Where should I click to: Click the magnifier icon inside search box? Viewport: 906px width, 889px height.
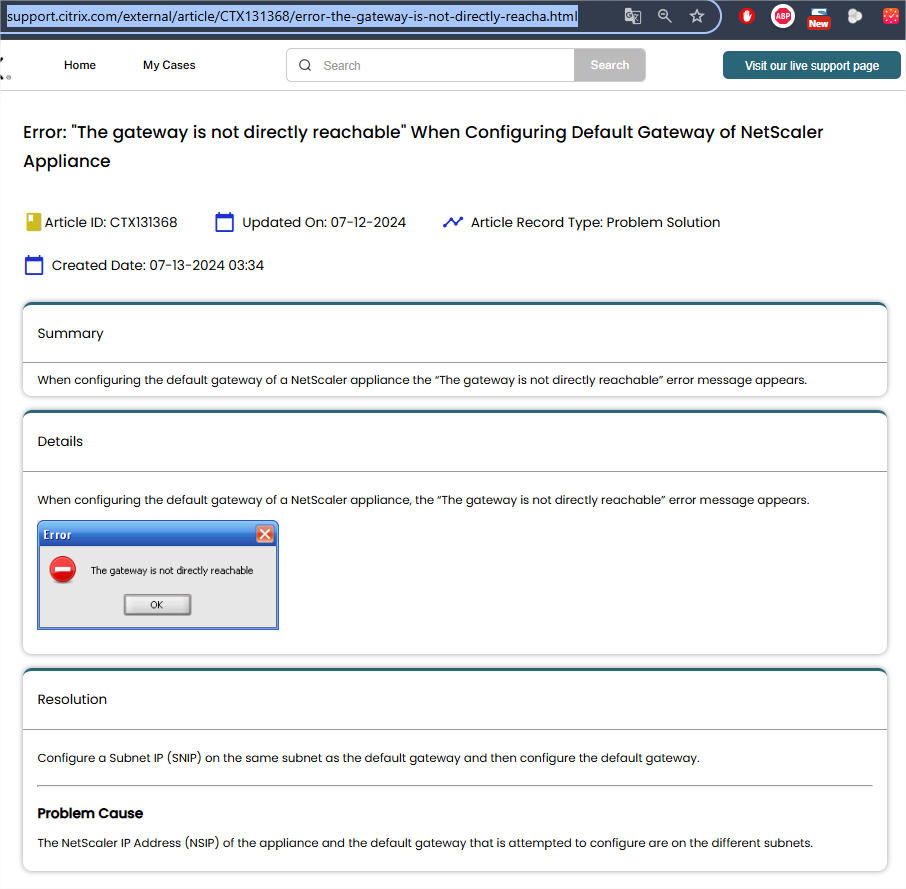(305, 65)
